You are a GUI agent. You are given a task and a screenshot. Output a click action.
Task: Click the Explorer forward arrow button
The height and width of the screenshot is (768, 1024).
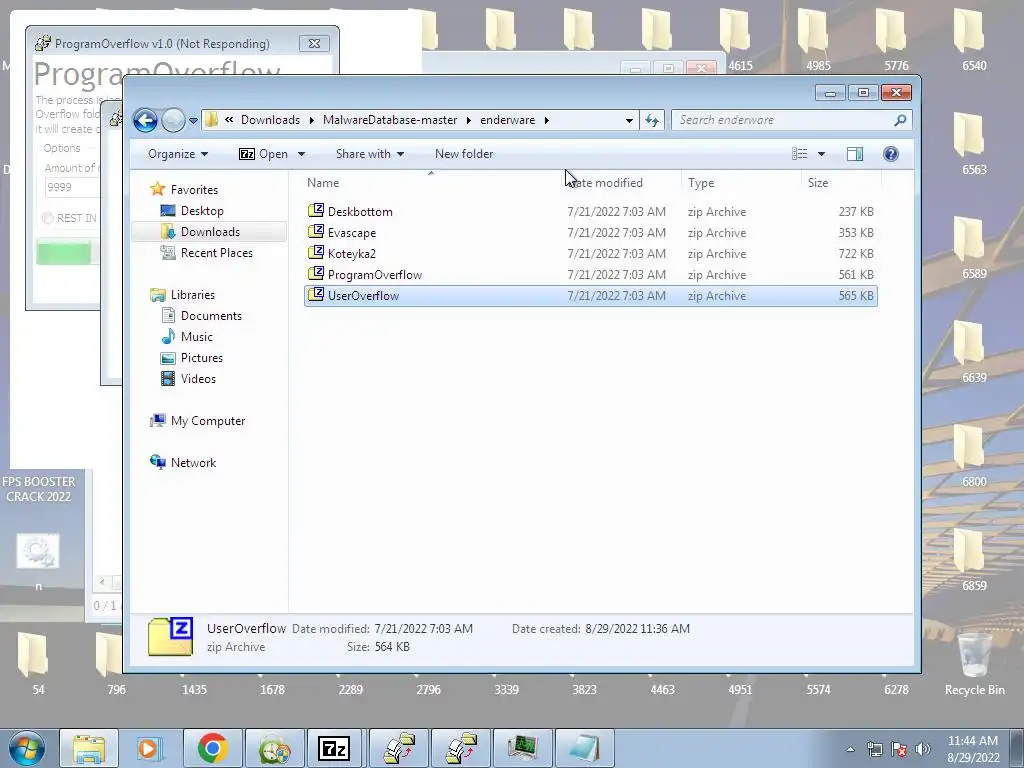[173, 120]
